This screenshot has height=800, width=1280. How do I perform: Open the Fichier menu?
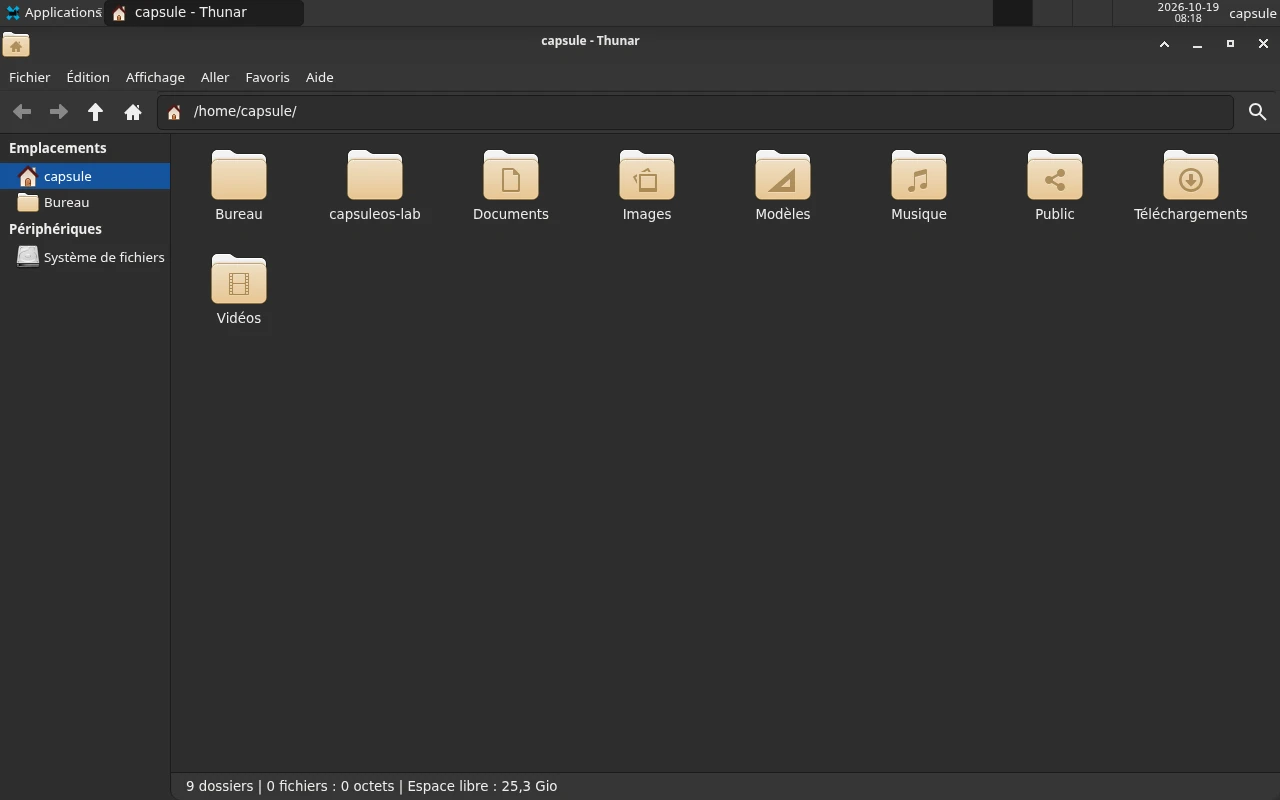pyautogui.click(x=30, y=77)
